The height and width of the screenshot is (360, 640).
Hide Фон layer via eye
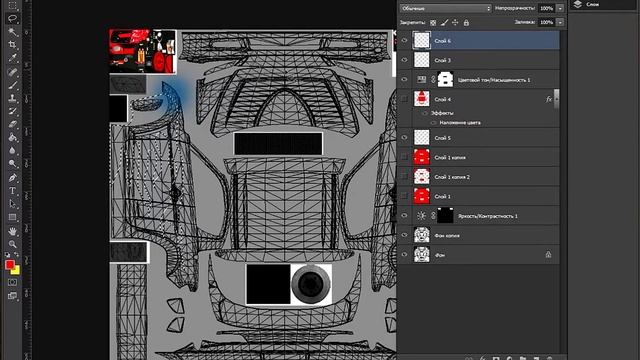[404, 254]
